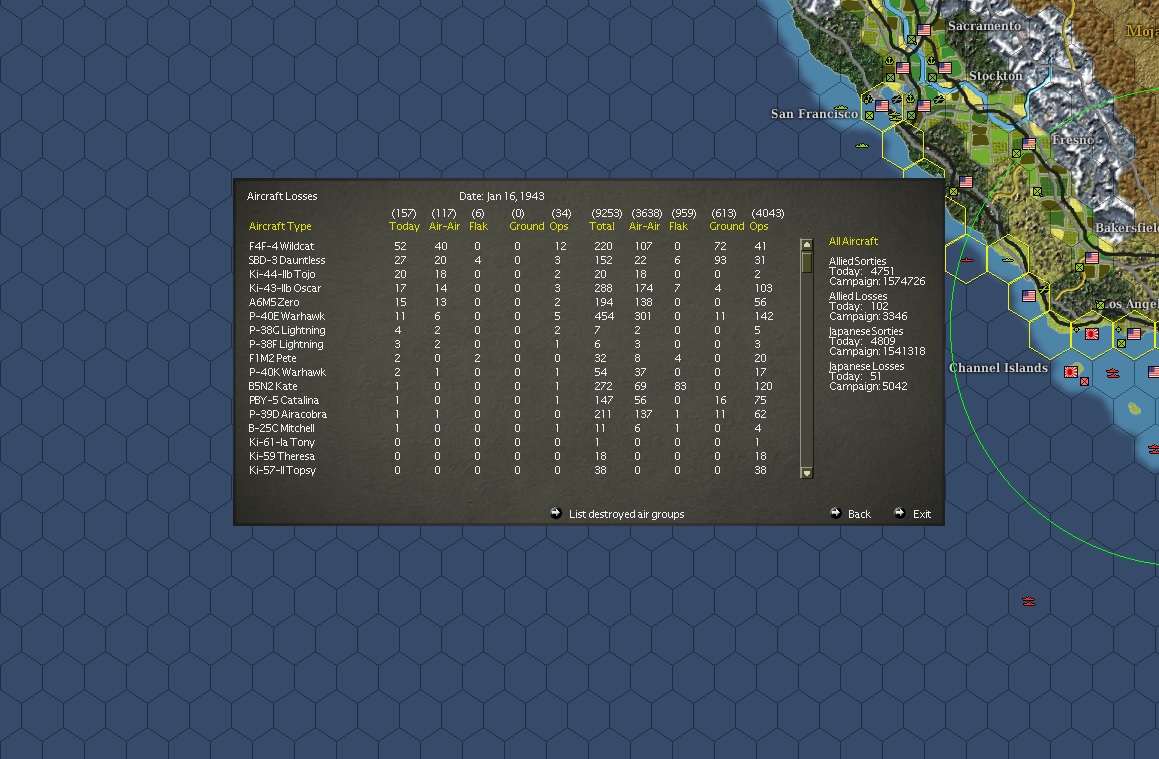Select the Allied ship icon below San Francisco label

862,146
